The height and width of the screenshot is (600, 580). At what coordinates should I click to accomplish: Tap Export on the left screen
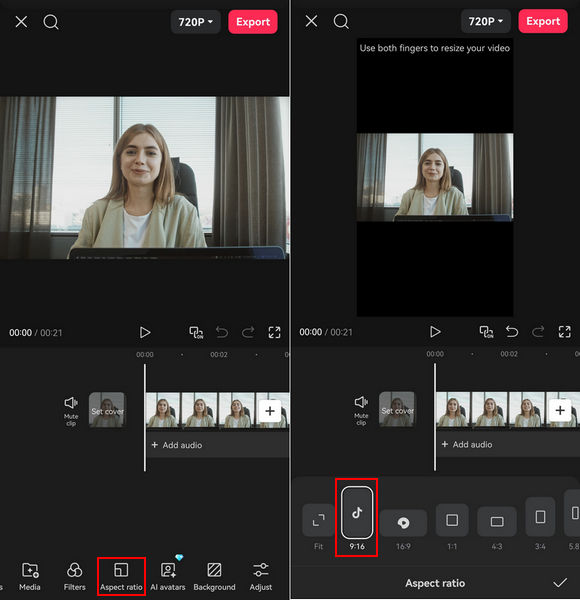click(253, 22)
